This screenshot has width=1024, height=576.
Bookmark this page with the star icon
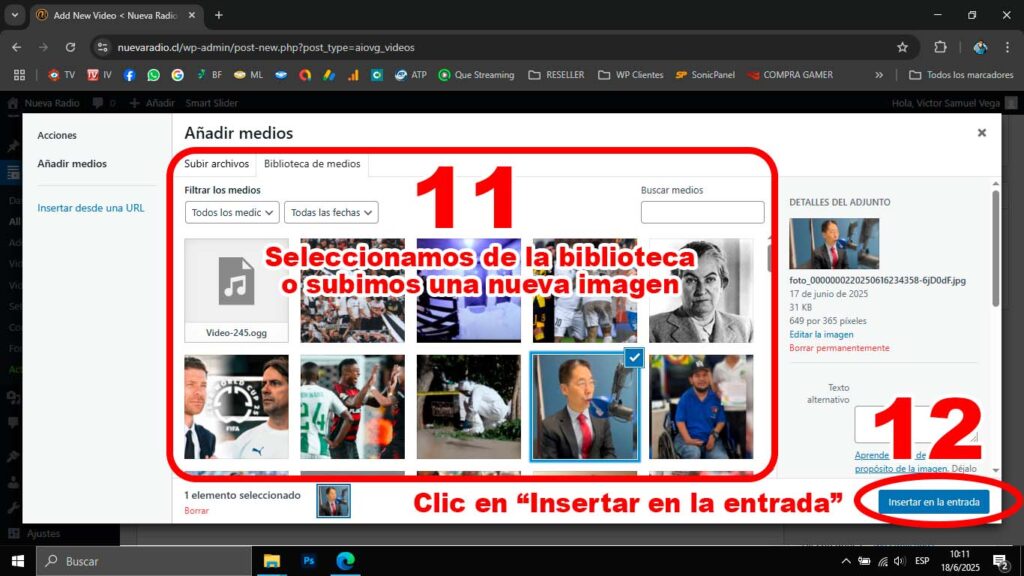point(903,47)
